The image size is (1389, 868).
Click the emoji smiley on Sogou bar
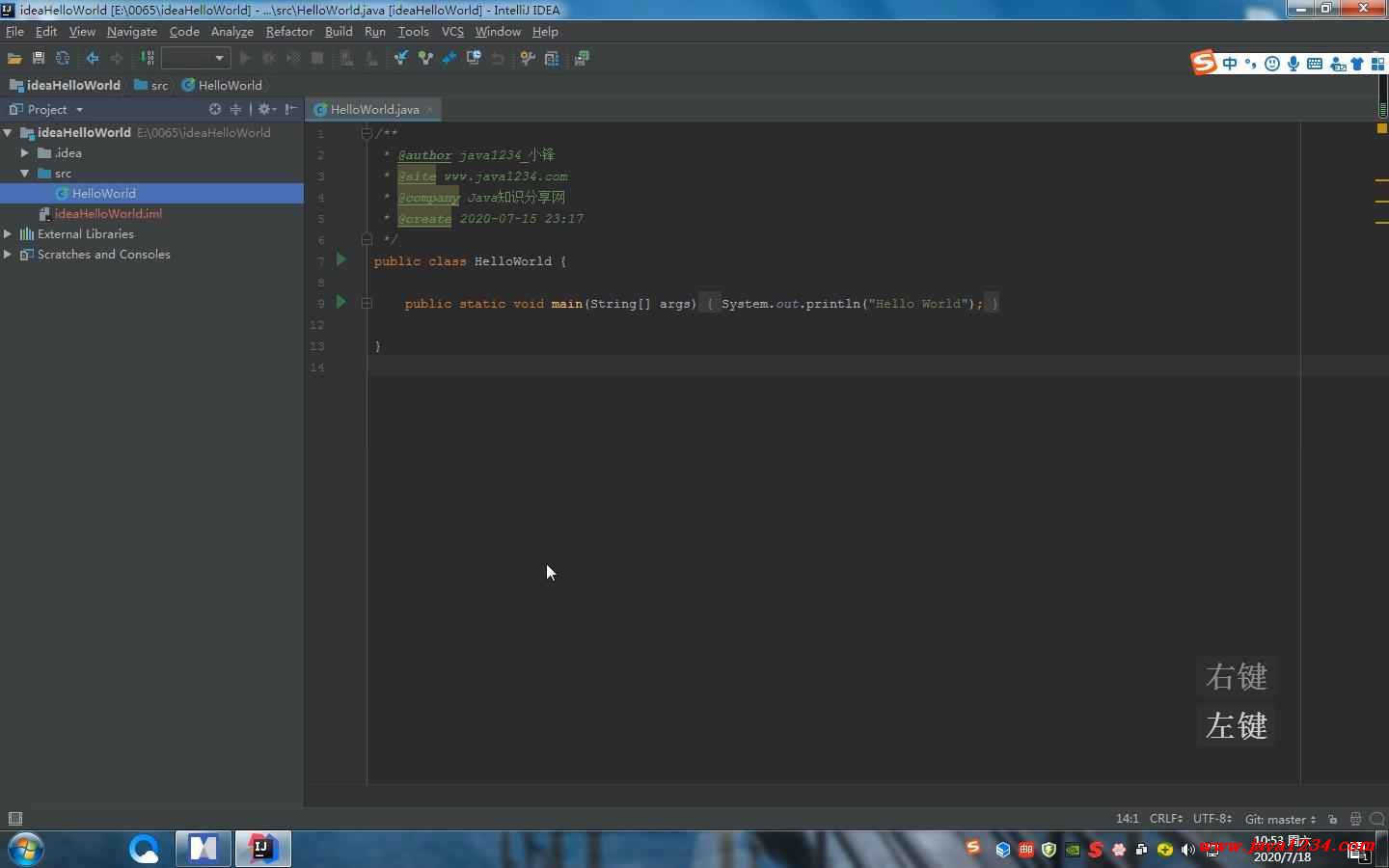(1272, 64)
